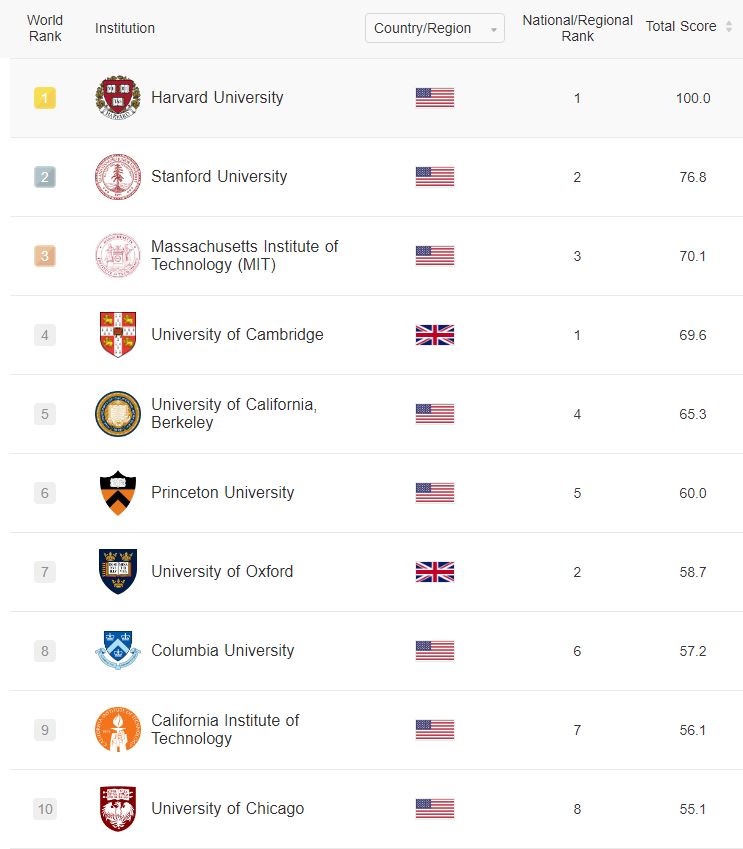Open California Institute of Technology link
Image resolution: width=743 pixels, height=849 pixels.
225,729
